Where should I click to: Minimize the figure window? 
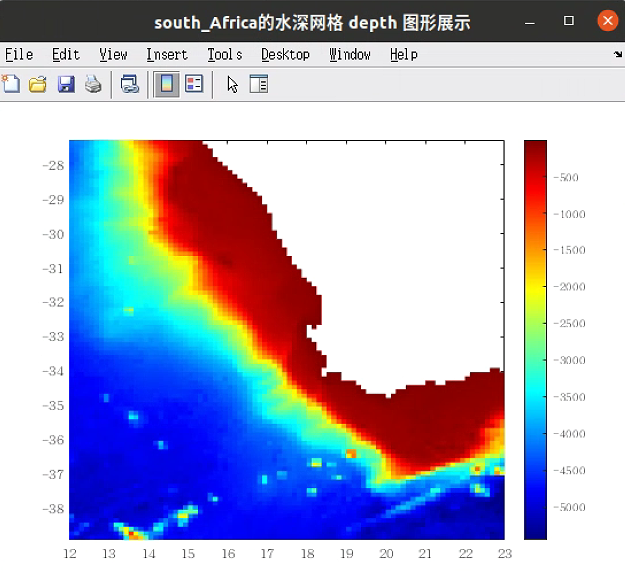coord(530,22)
